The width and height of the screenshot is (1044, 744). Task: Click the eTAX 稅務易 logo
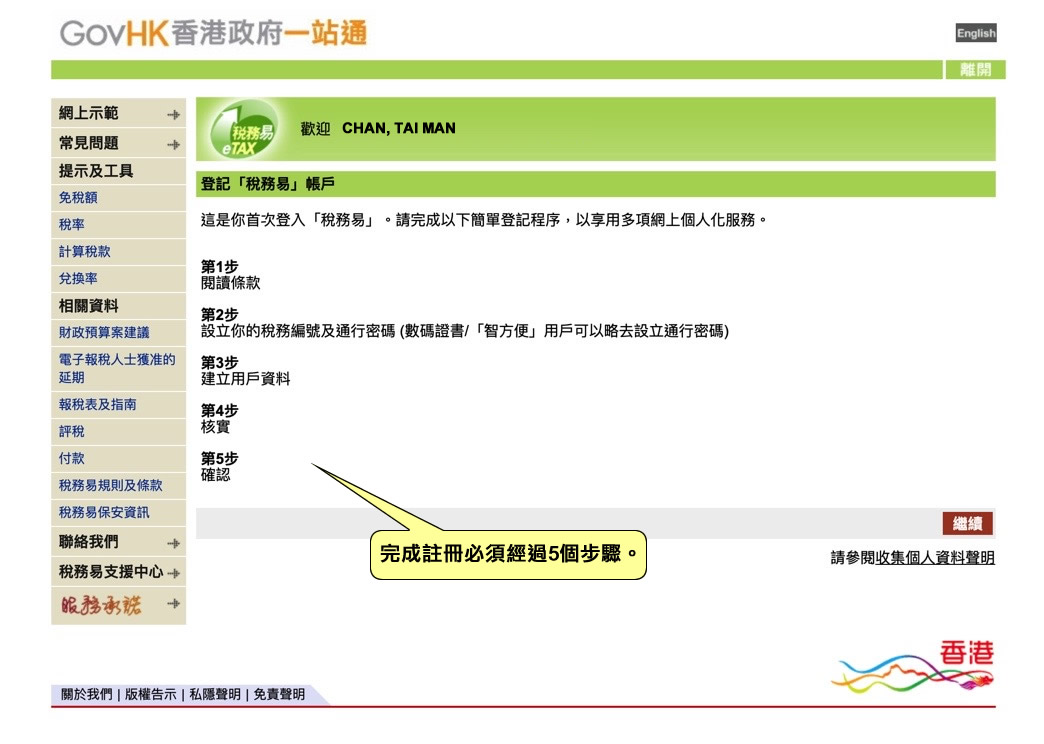click(244, 129)
